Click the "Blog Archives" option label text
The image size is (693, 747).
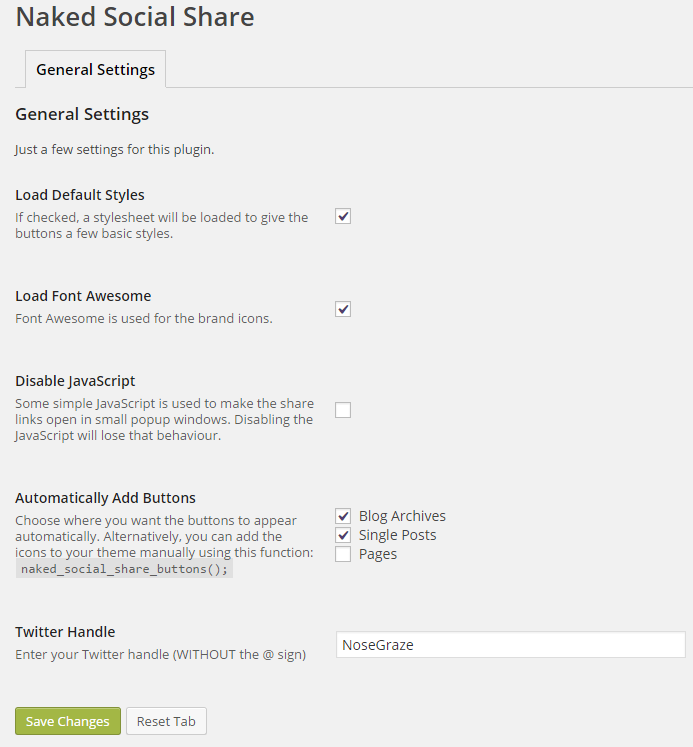[402, 516]
